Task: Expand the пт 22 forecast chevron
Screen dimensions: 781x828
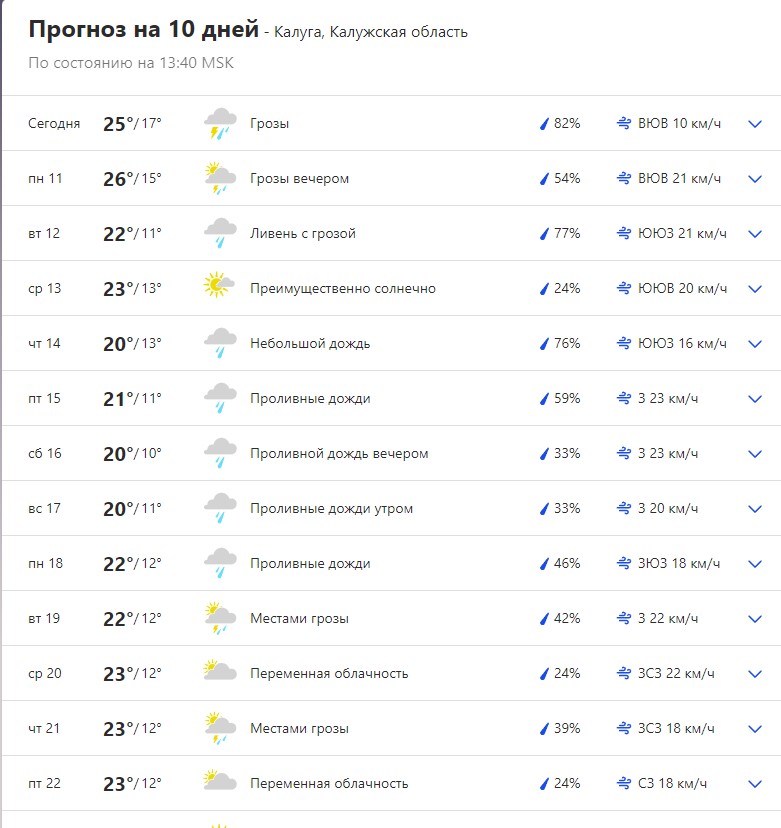Action: (x=755, y=783)
